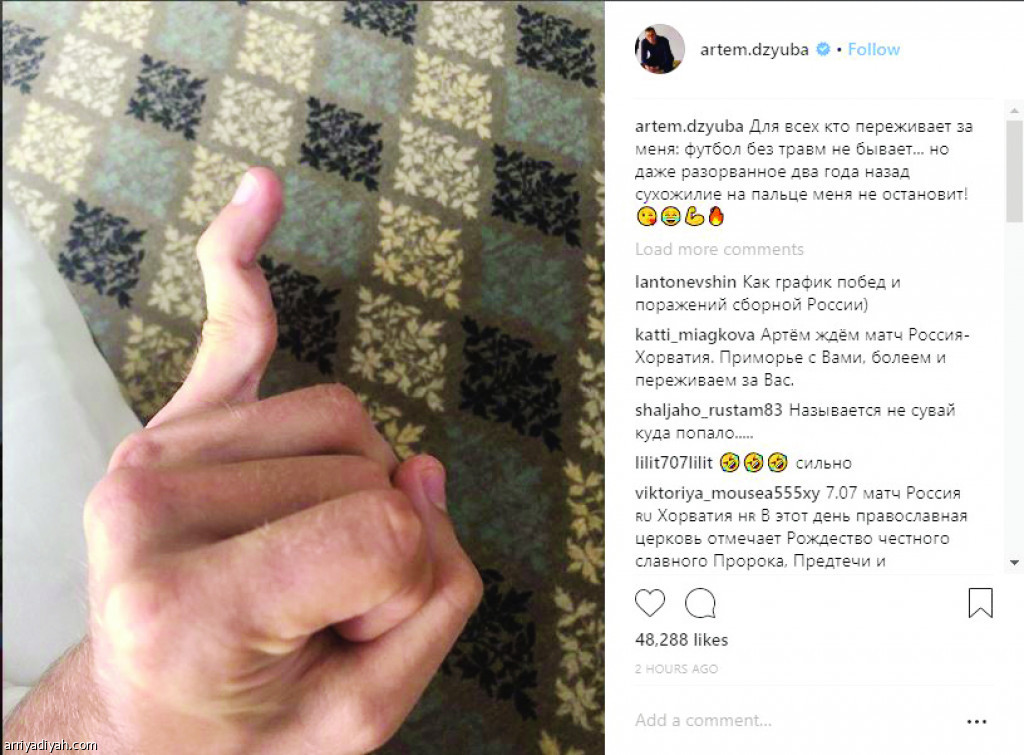This screenshot has width=1024, height=755.
Task: Save the post with the bookmark icon
Action: (x=980, y=603)
